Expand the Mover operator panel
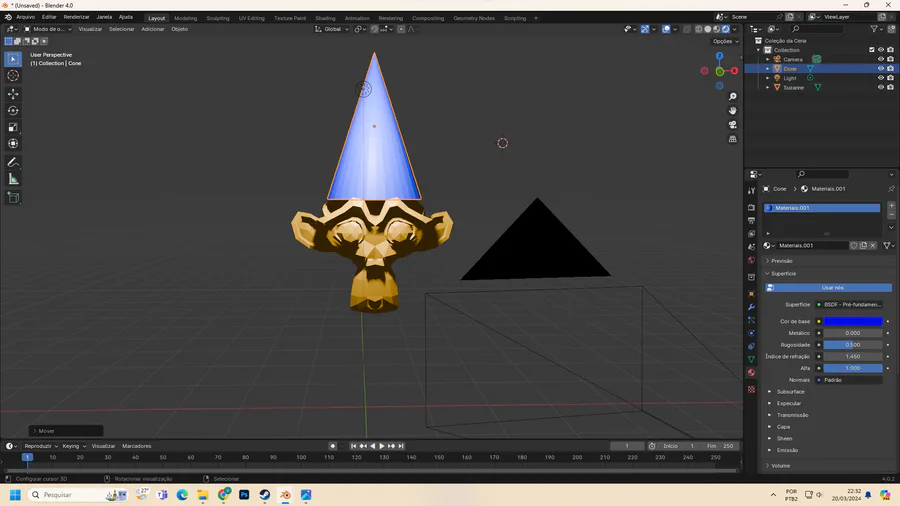Viewport: 900px width, 506px height. click(x=66, y=431)
